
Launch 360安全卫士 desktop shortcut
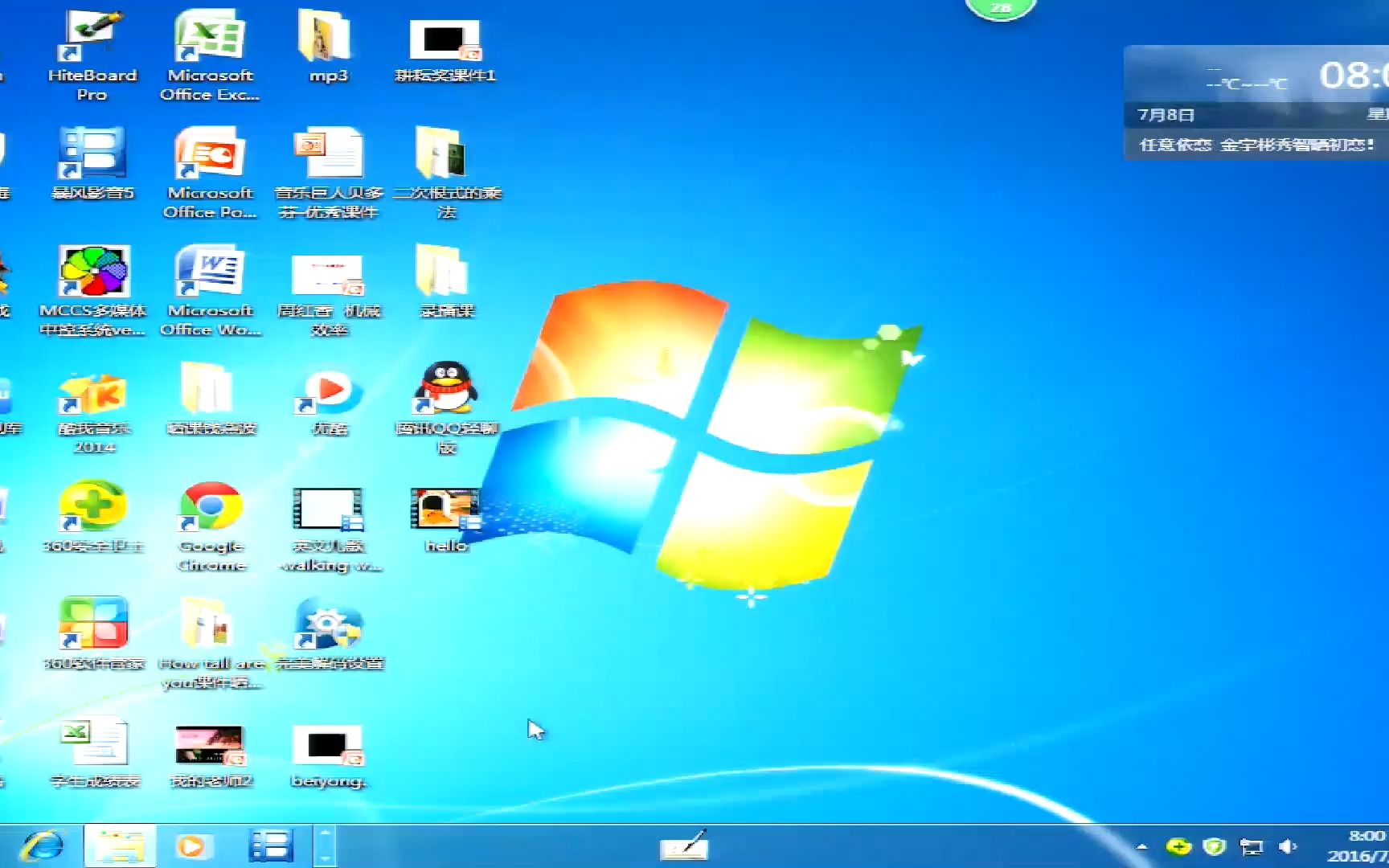click(x=93, y=517)
